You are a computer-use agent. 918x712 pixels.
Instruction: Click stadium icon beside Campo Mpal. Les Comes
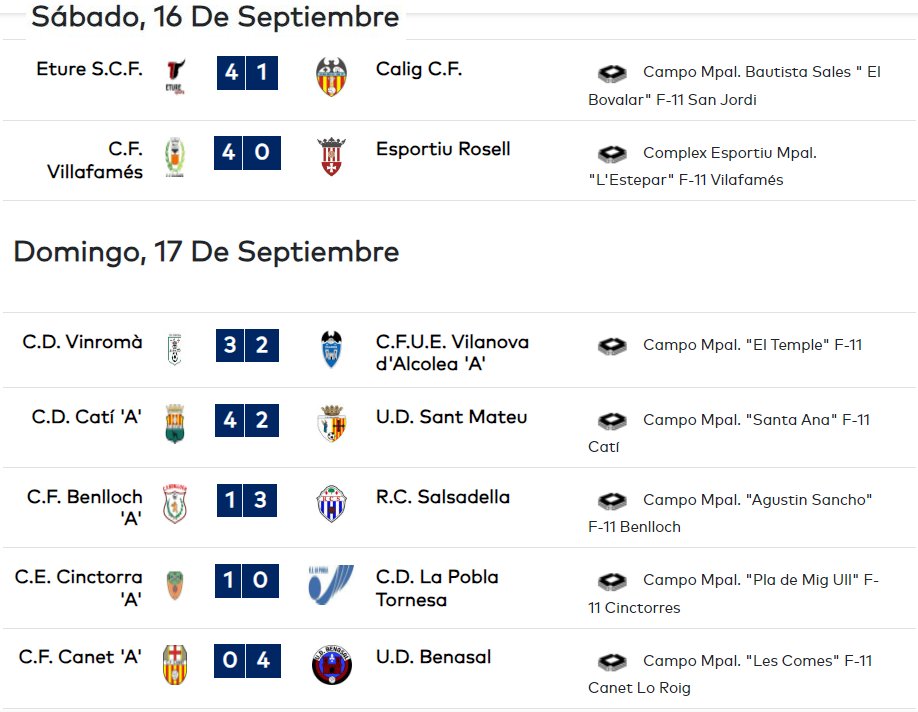pyautogui.click(x=612, y=662)
